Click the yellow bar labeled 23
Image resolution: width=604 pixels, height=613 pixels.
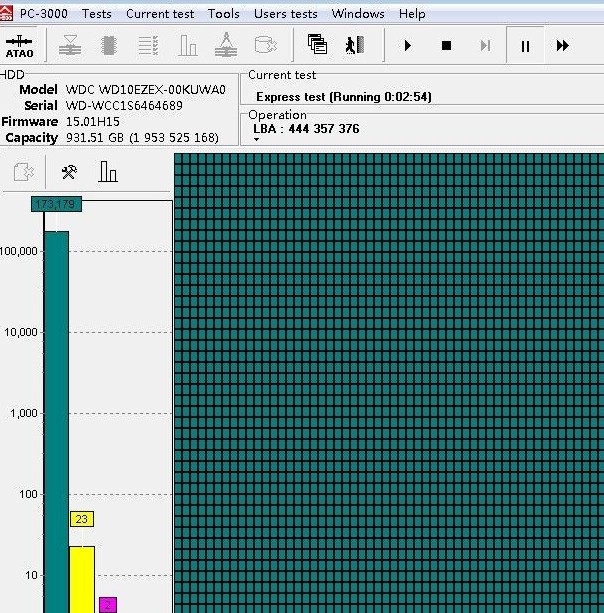[x=81, y=578]
